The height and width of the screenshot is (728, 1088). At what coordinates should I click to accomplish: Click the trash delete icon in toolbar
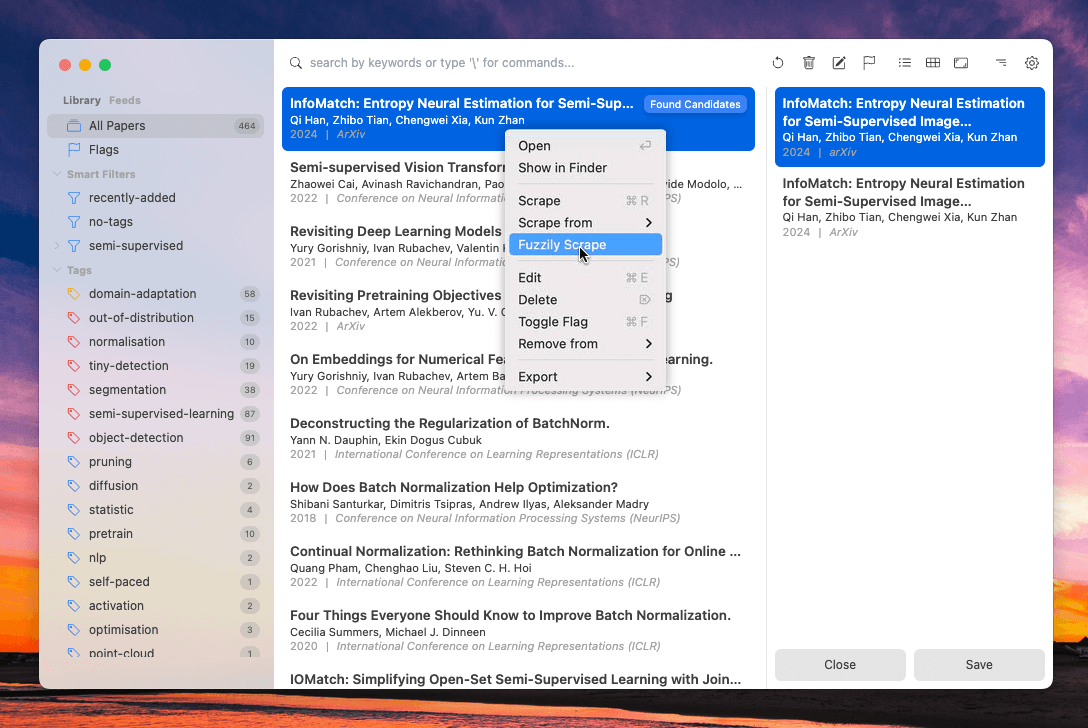point(809,63)
